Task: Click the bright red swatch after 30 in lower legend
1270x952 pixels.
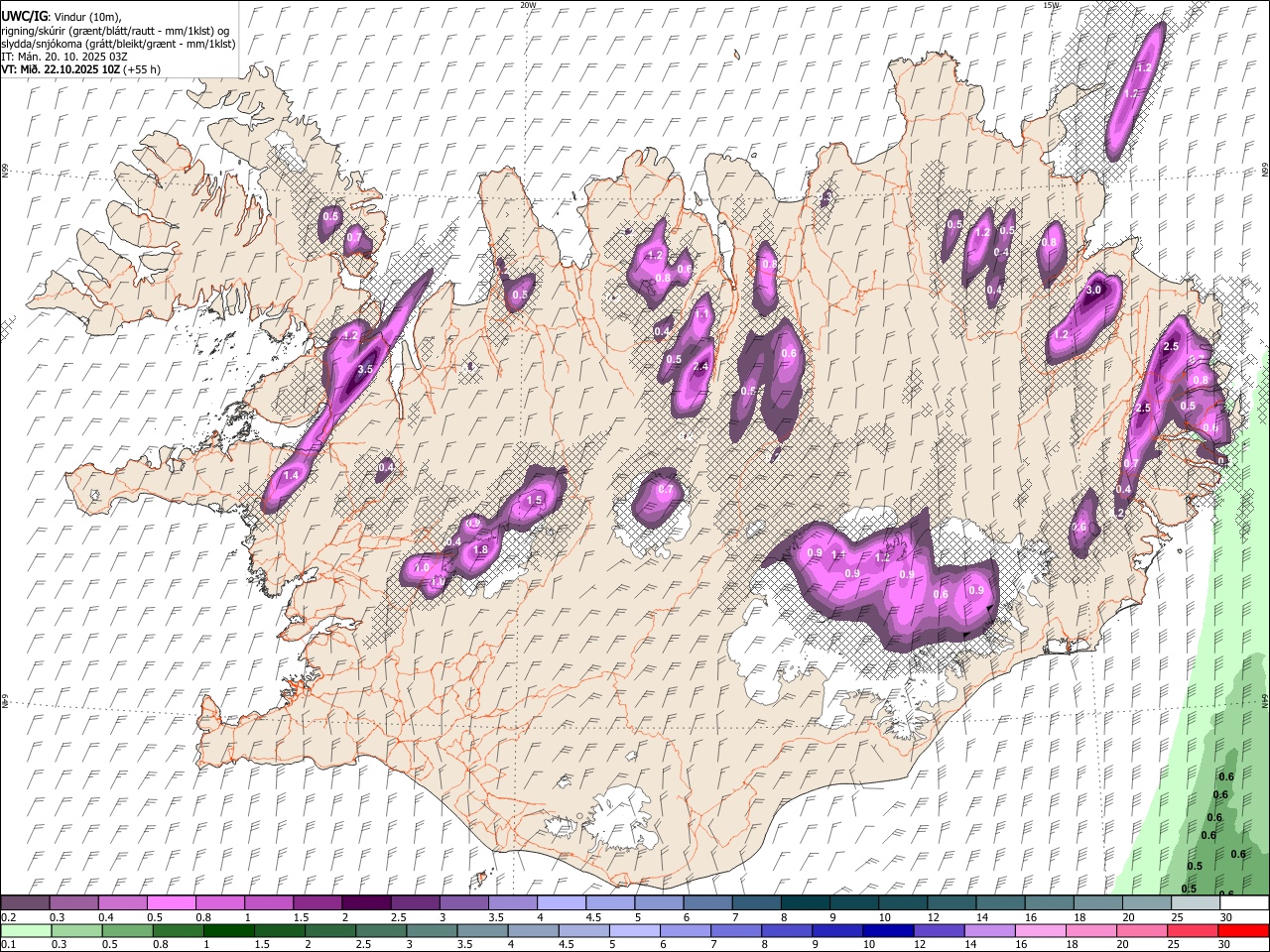Action: 1244,931
